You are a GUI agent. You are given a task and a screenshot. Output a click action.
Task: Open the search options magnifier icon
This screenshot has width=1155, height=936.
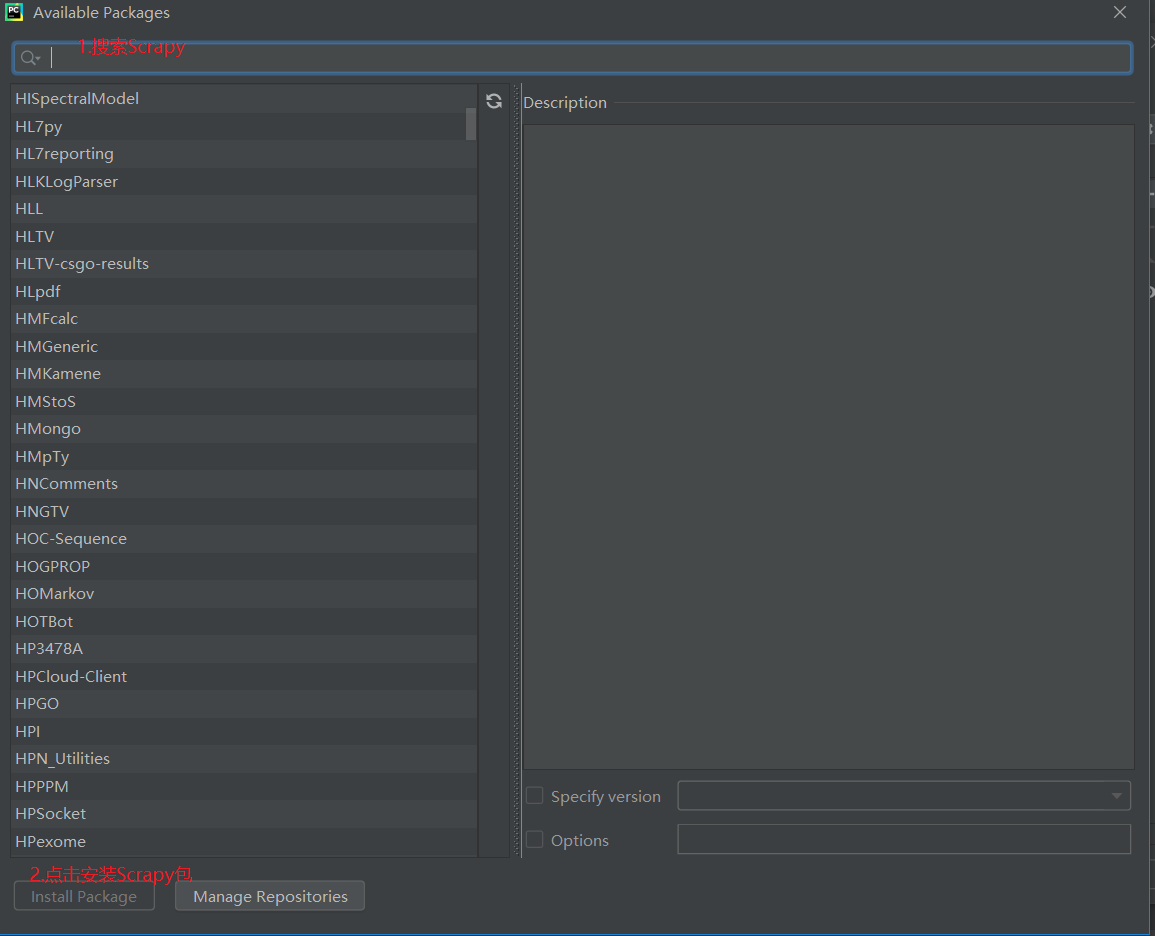pos(29,57)
